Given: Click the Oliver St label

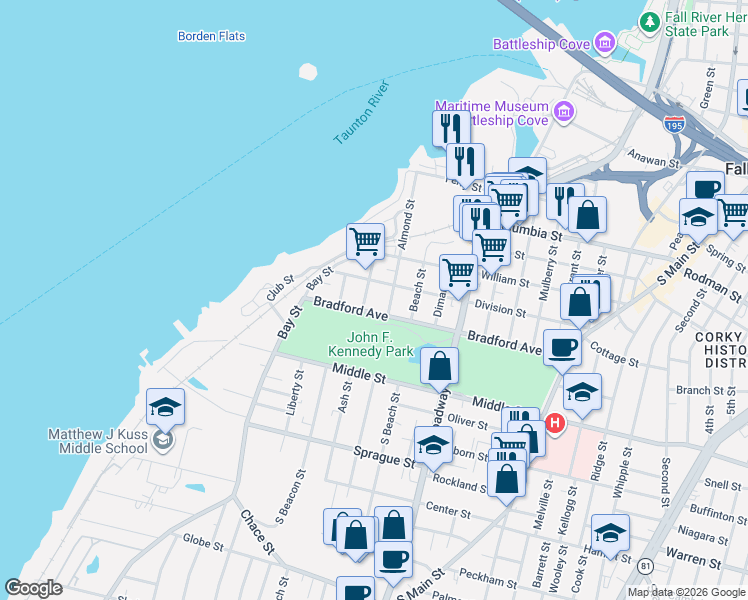Looking at the screenshot, I should point(468,422).
